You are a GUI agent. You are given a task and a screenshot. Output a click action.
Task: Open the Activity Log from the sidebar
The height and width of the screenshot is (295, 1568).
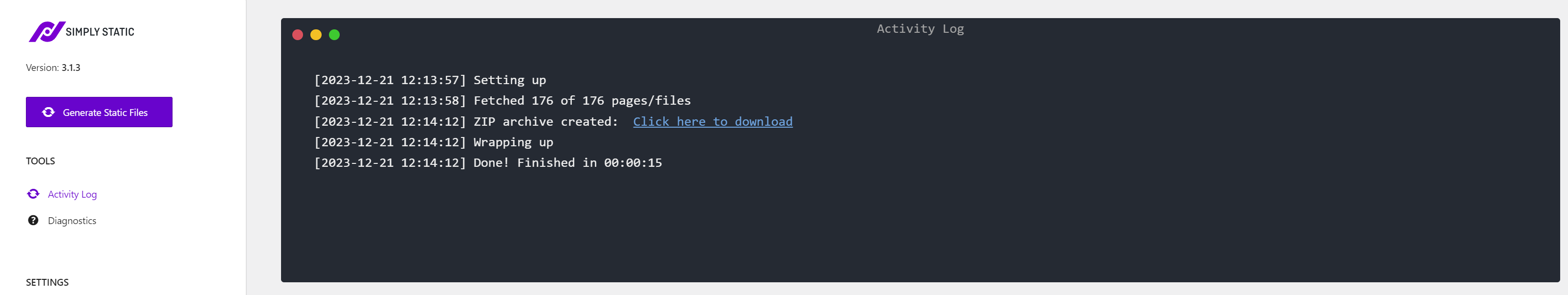(72, 194)
